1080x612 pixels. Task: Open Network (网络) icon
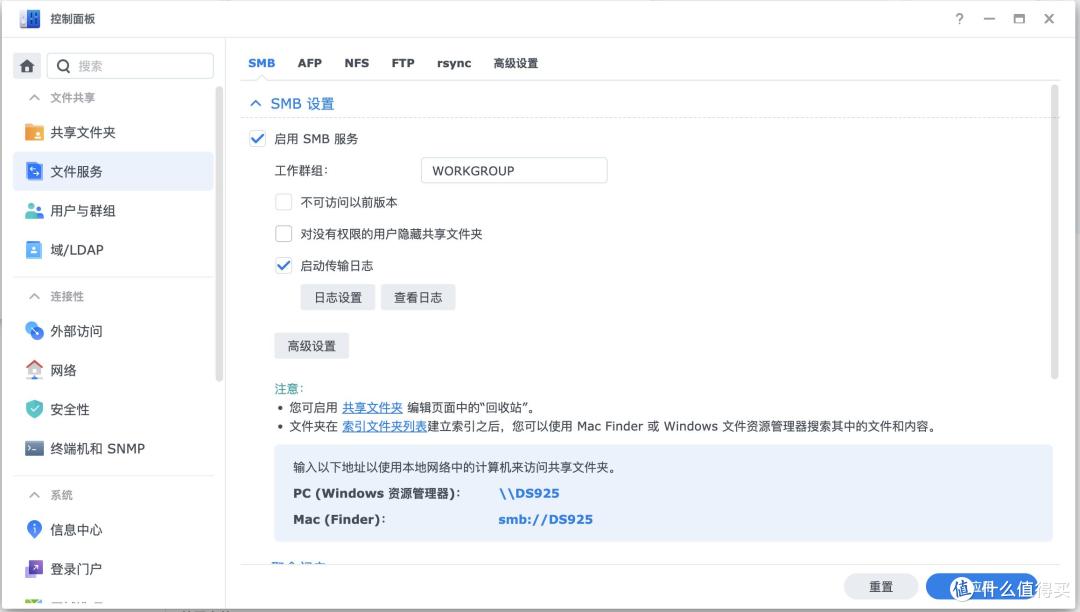coord(34,370)
